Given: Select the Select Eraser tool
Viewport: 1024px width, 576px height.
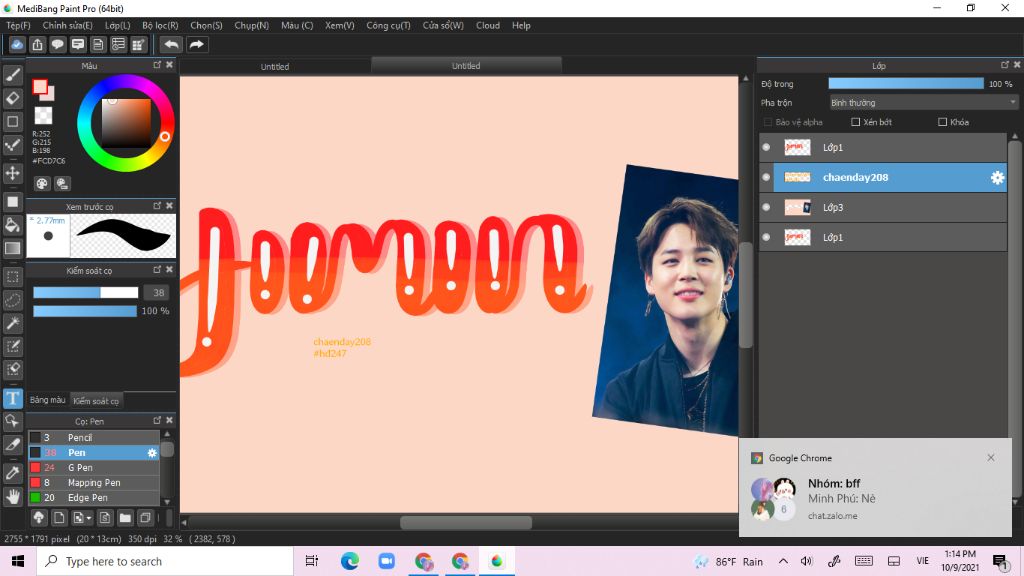Looking at the screenshot, I should coord(12,369).
